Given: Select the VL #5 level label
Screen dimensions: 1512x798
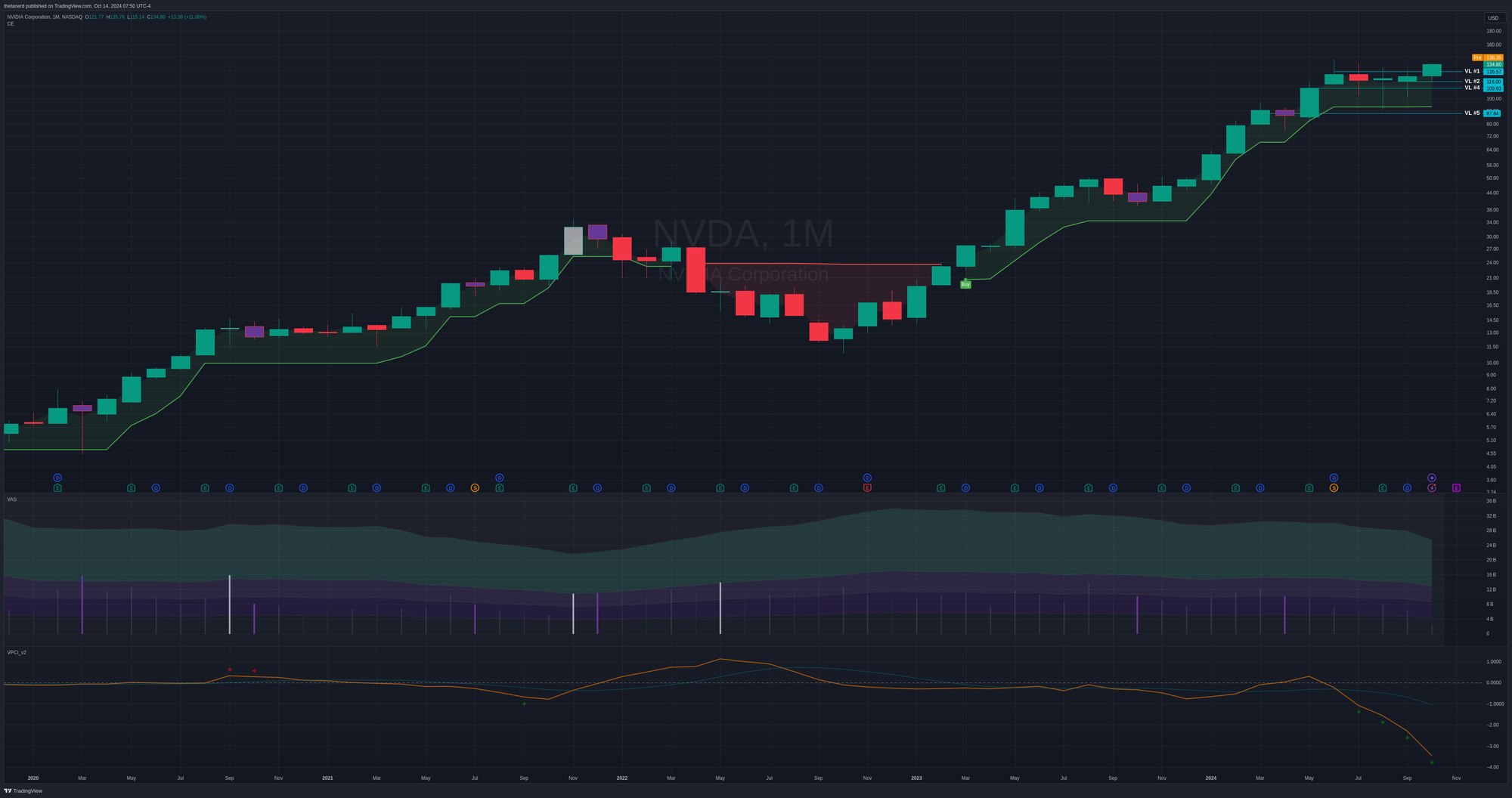Looking at the screenshot, I should coord(1472,113).
